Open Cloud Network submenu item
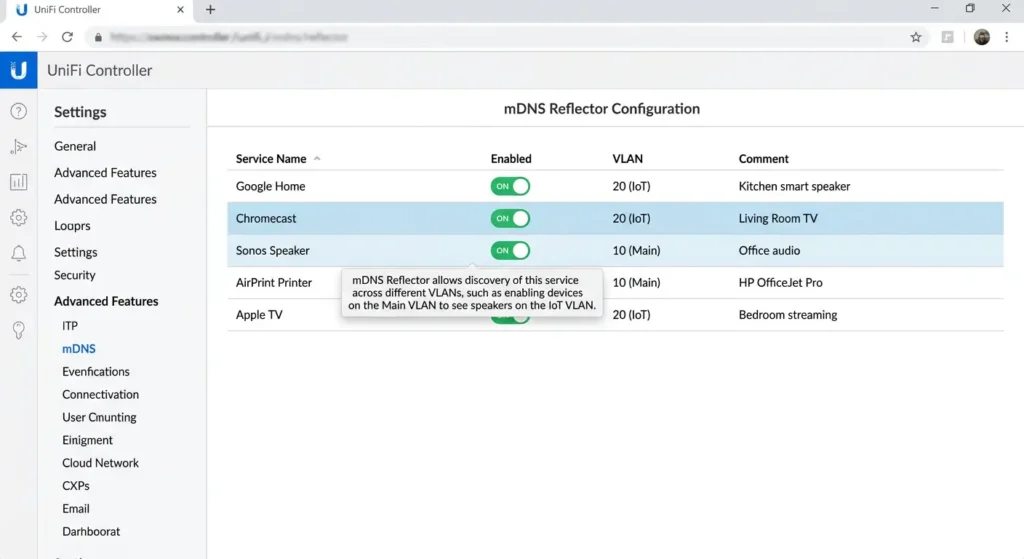This screenshot has height=559, width=1024. point(100,463)
